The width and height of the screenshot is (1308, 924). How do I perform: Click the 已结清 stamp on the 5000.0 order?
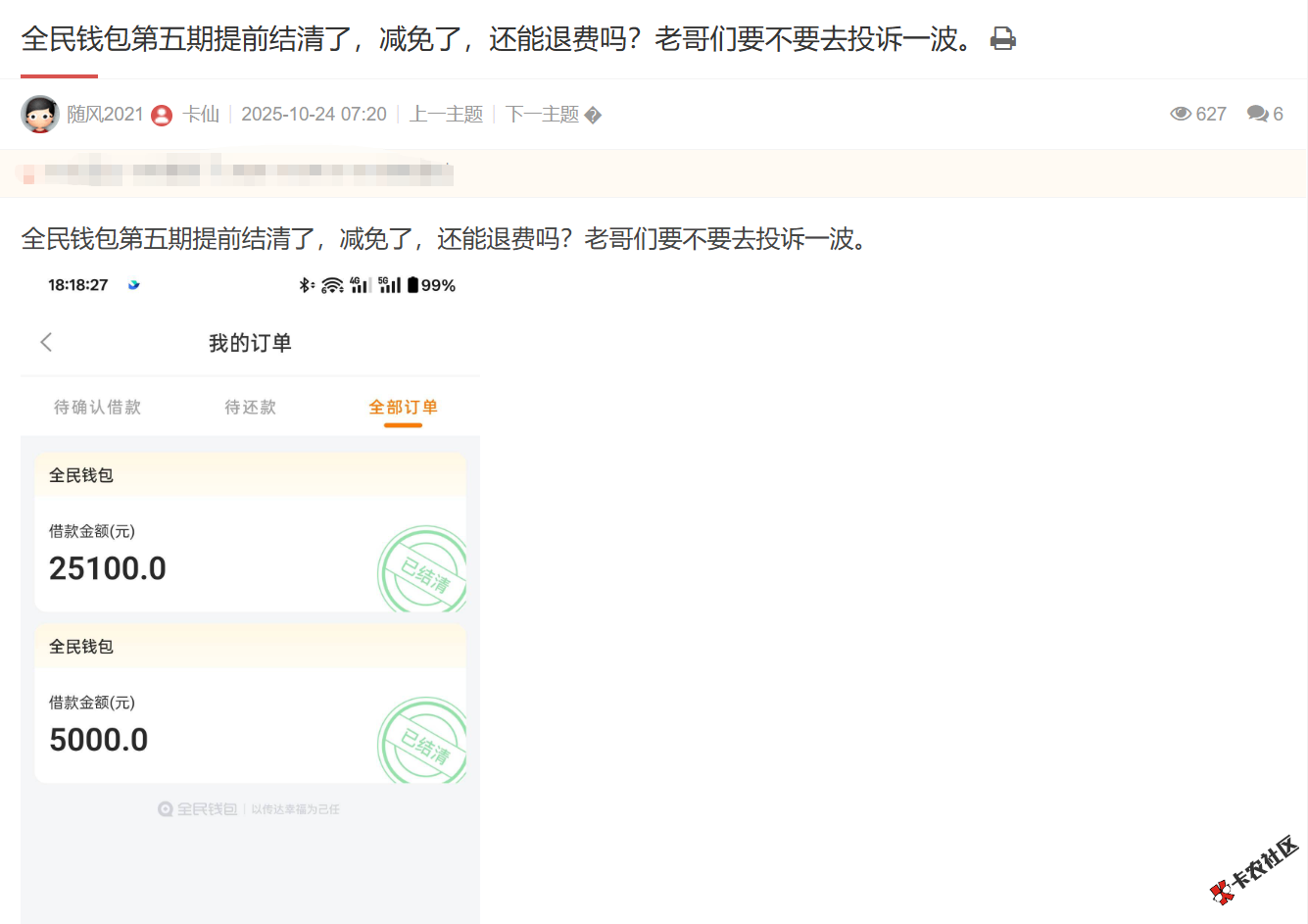(422, 741)
